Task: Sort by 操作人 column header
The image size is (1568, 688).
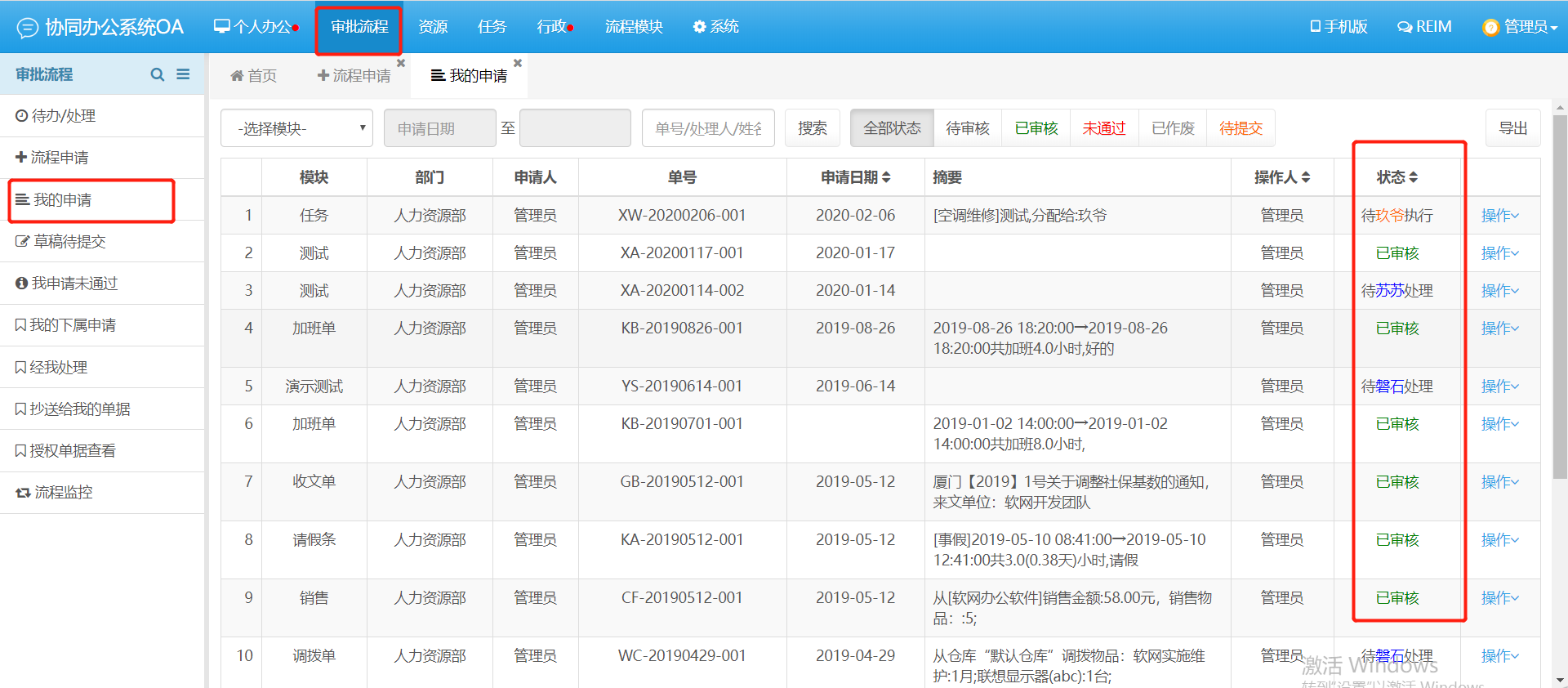Action: click(x=1282, y=177)
